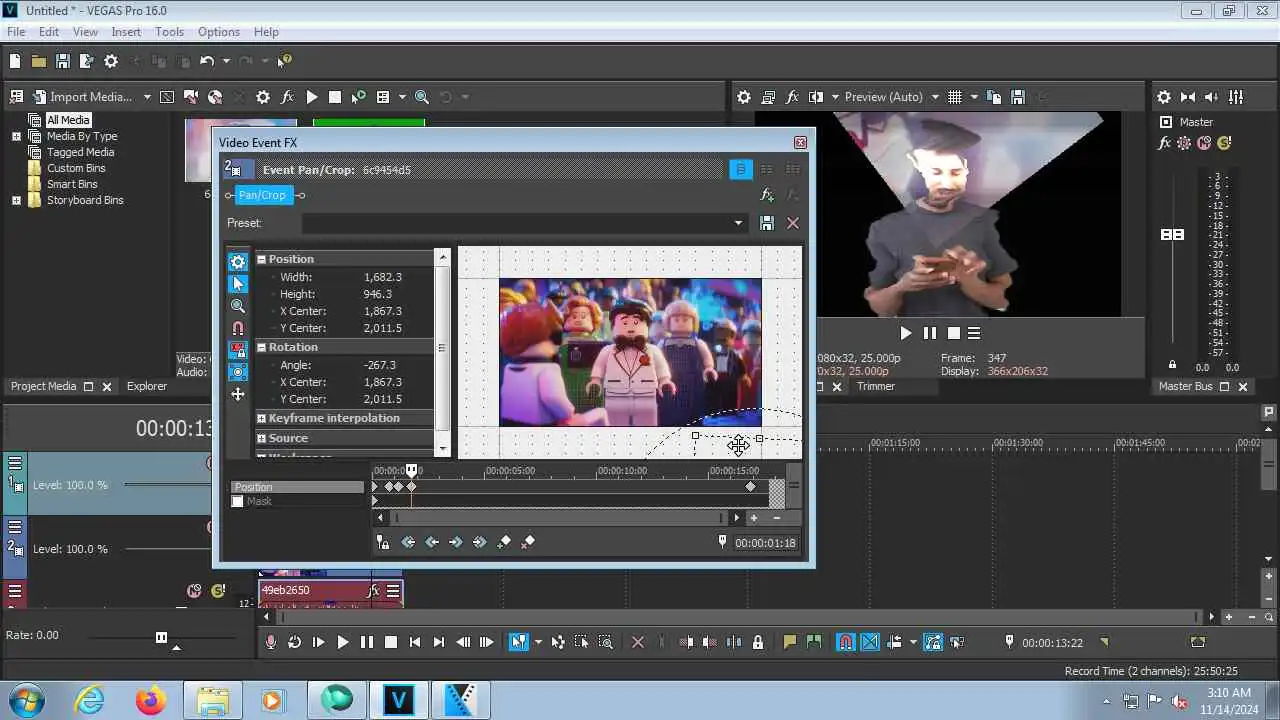Enable the Mask checkbox
This screenshot has width=1280, height=720.
237,501
